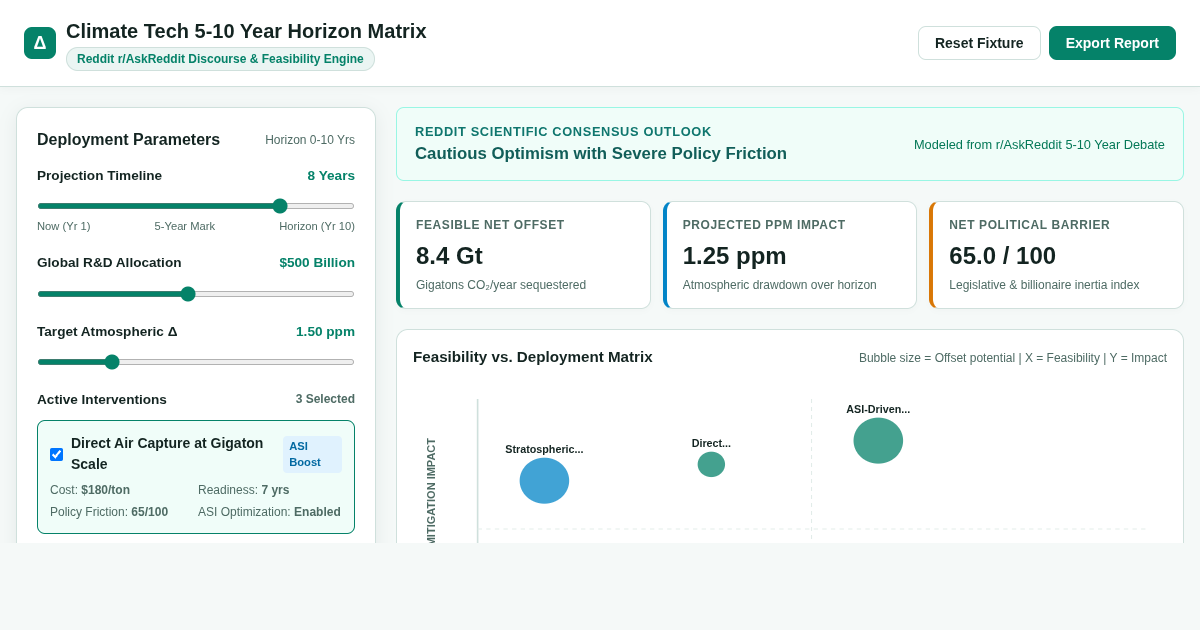Select the Direct bubble in the matrix
This screenshot has width=1200, height=630.
711,464
